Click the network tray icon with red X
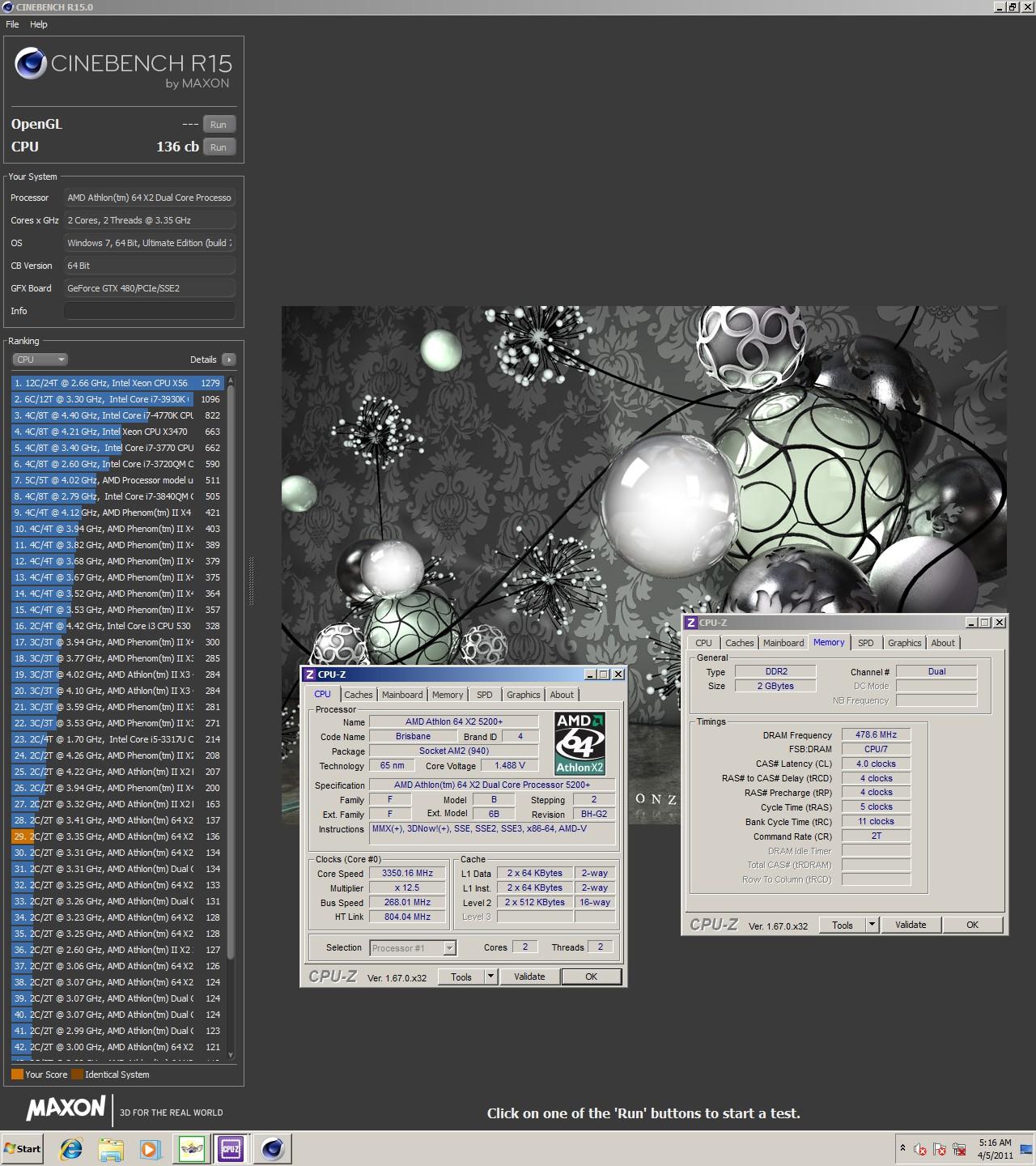 click(960, 1149)
